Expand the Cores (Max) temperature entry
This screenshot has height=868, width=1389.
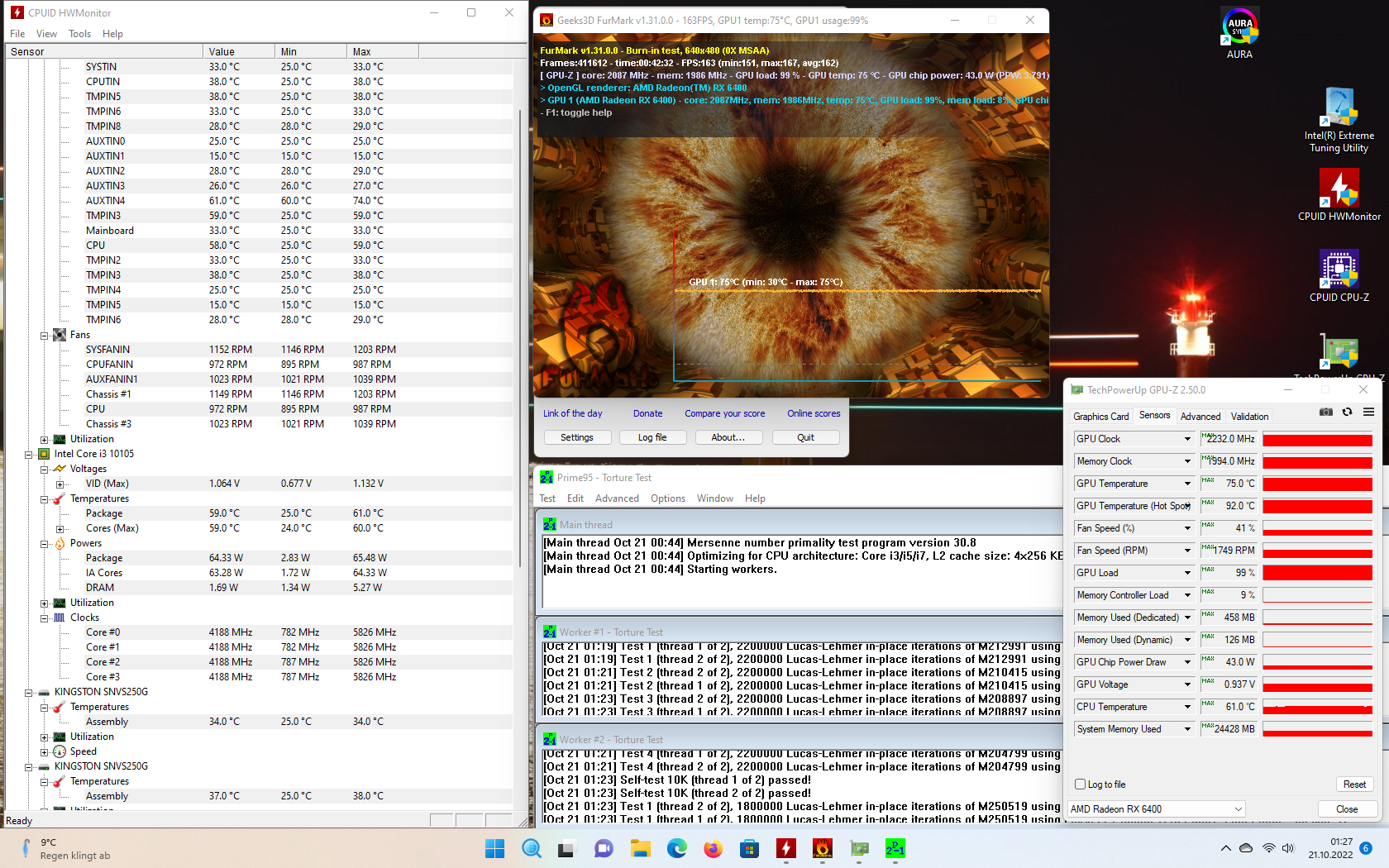(x=60, y=529)
